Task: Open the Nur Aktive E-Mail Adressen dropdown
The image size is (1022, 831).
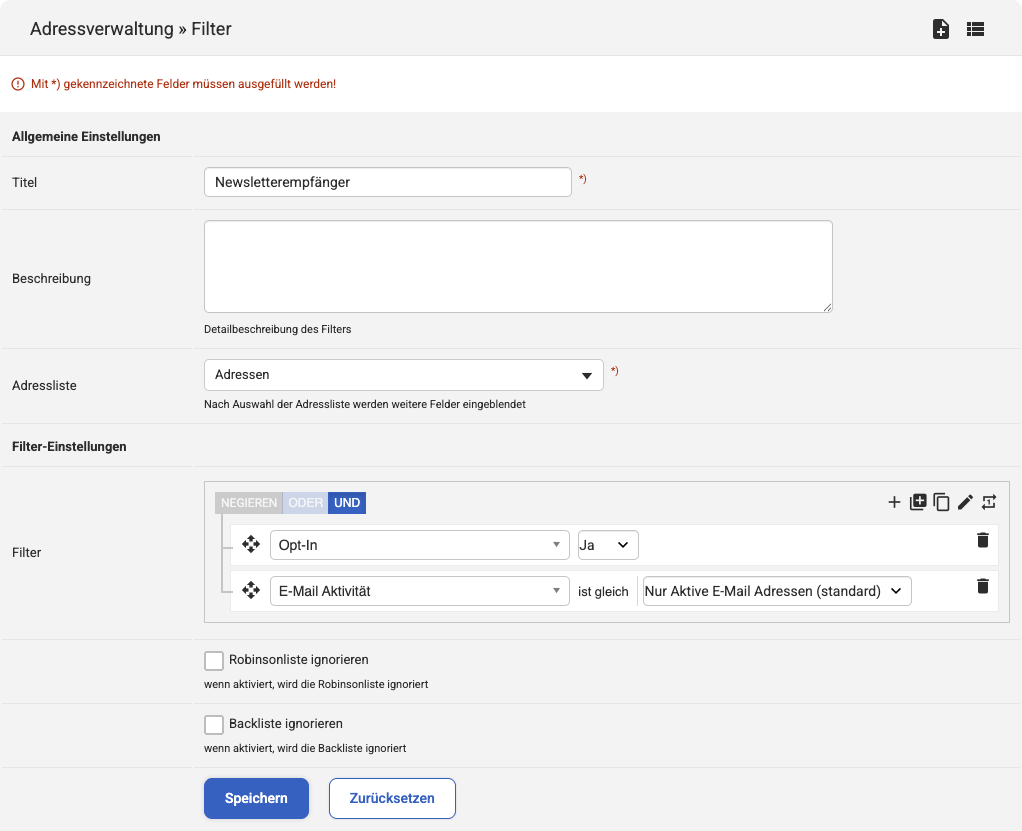Action: pos(777,591)
